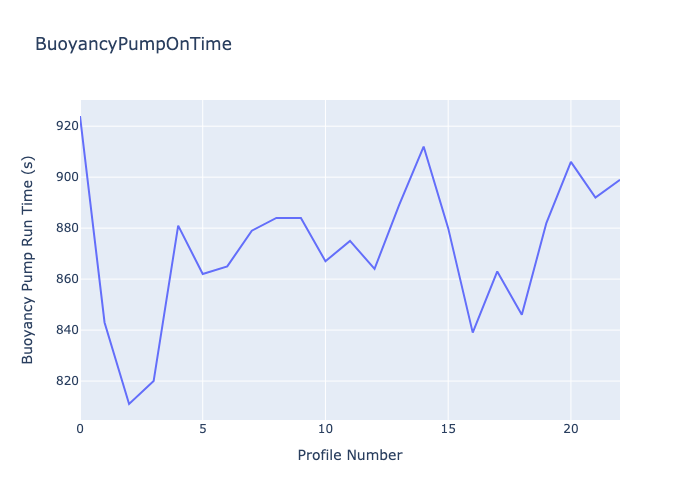Viewport: 700px width, 500px height.
Task: Click the BuoyancyPumpOnTime chart title
Action: (x=133, y=44)
